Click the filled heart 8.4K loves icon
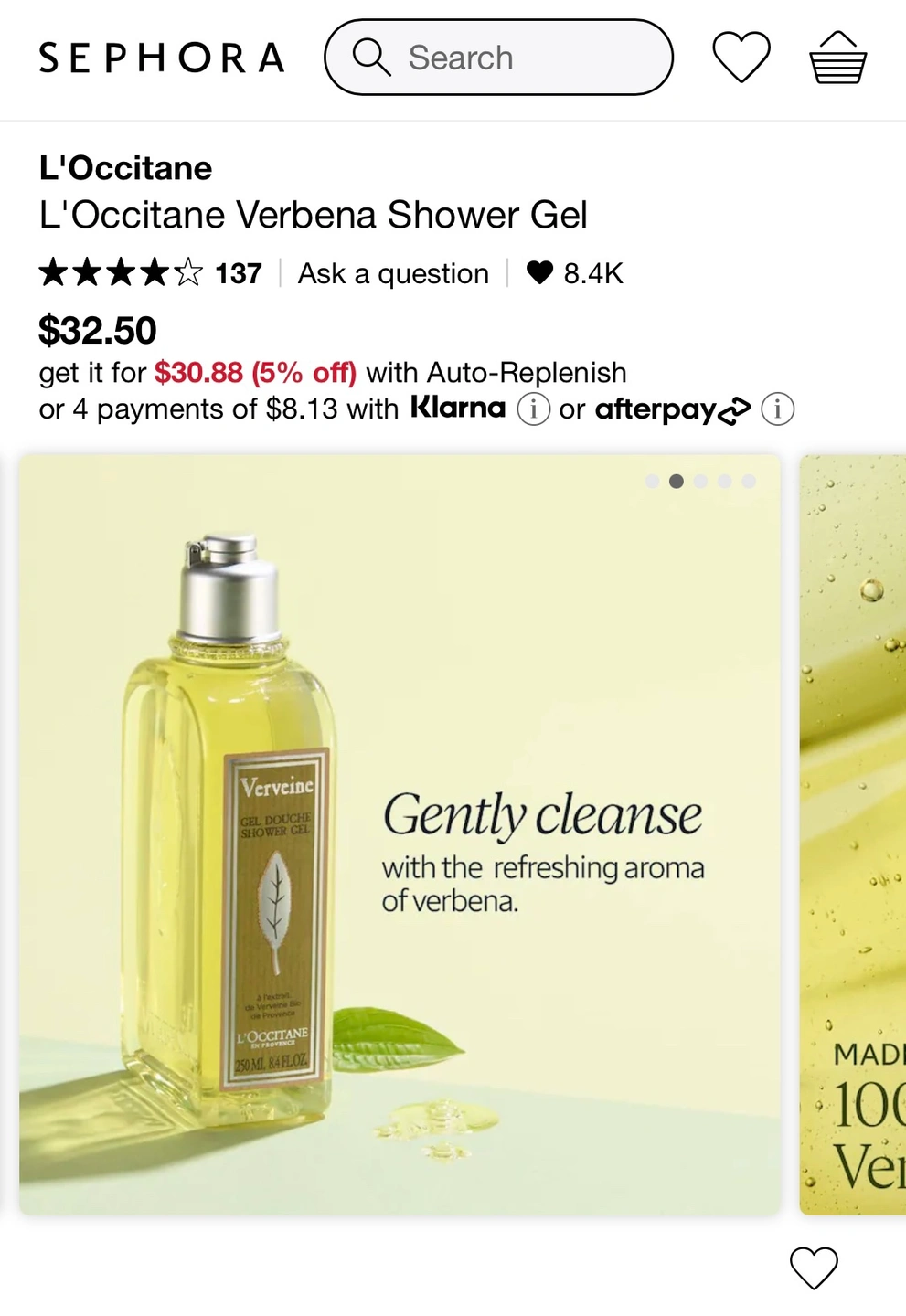The width and height of the screenshot is (906, 1316). click(540, 272)
